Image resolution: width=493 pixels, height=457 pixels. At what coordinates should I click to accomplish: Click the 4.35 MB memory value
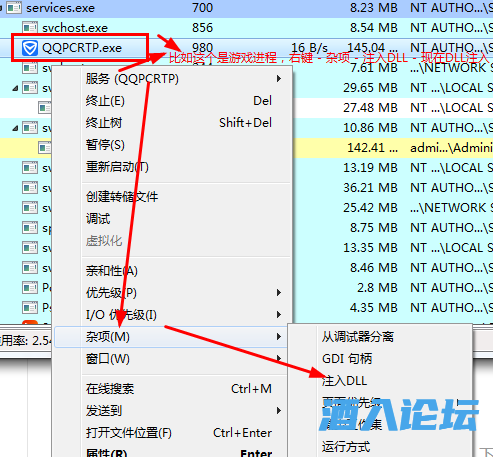click(374, 308)
